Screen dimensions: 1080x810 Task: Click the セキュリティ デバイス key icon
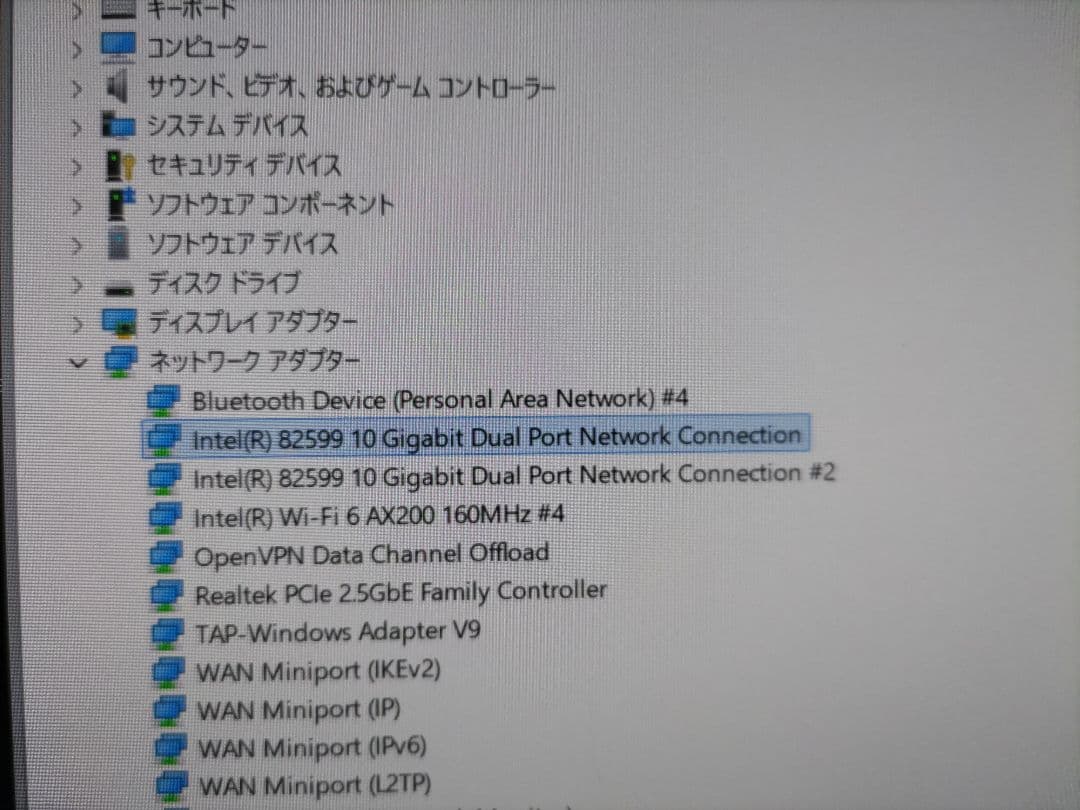(120, 166)
